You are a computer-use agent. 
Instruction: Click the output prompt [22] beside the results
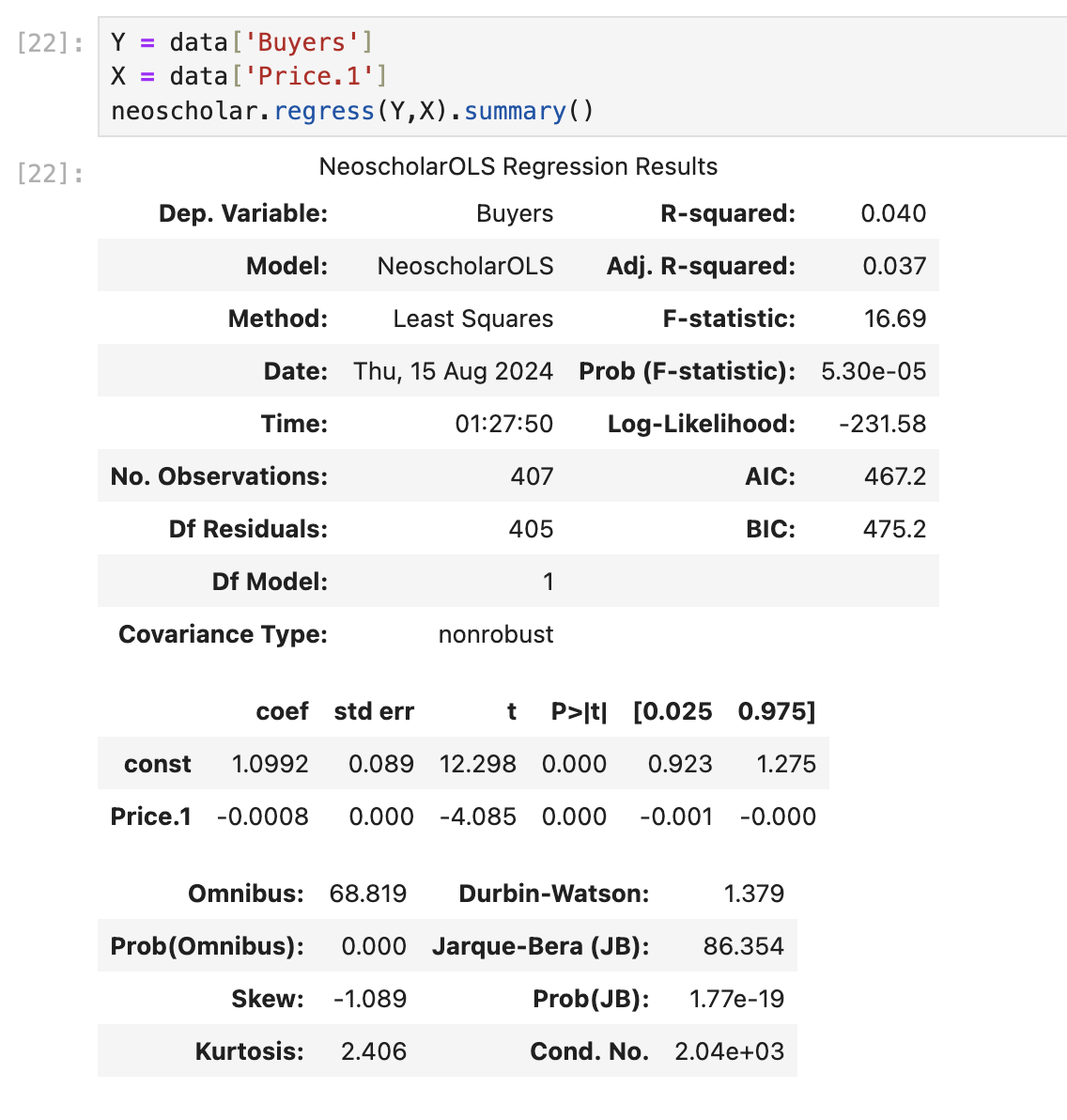click(x=50, y=174)
